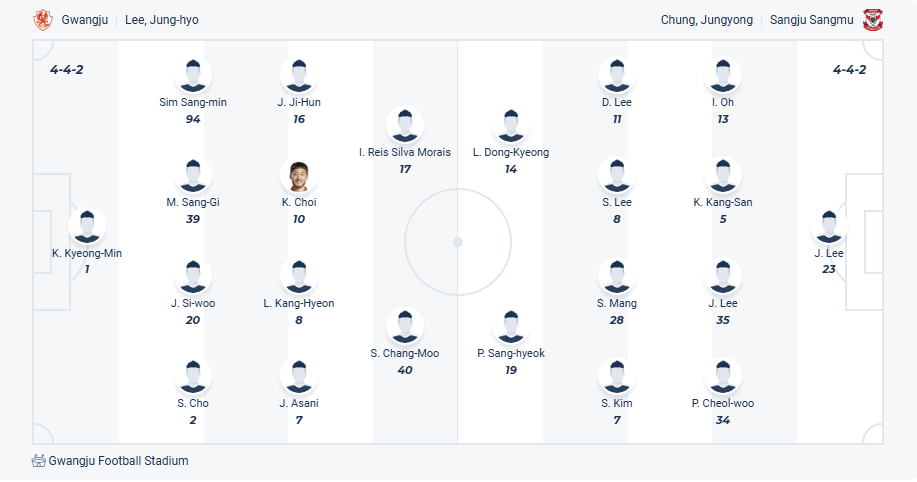Select the J. Asani player name
The width and height of the screenshot is (917, 482).
[299, 403]
